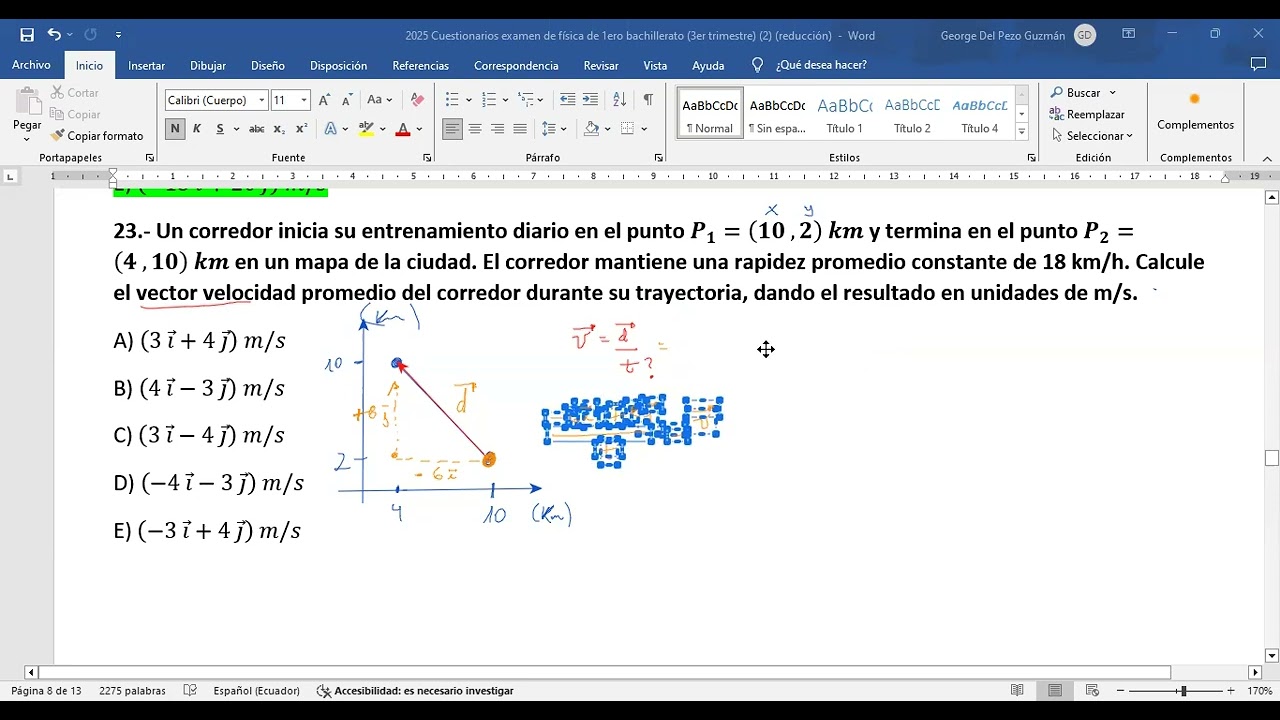Switch to the Referencias tab
The image size is (1280, 720).
421,65
